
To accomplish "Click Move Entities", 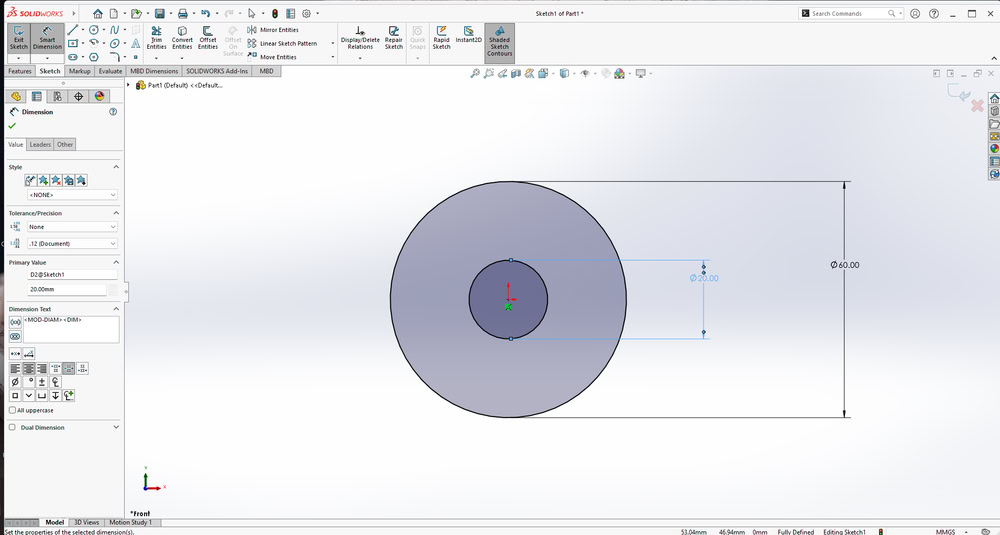I will point(272,57).
